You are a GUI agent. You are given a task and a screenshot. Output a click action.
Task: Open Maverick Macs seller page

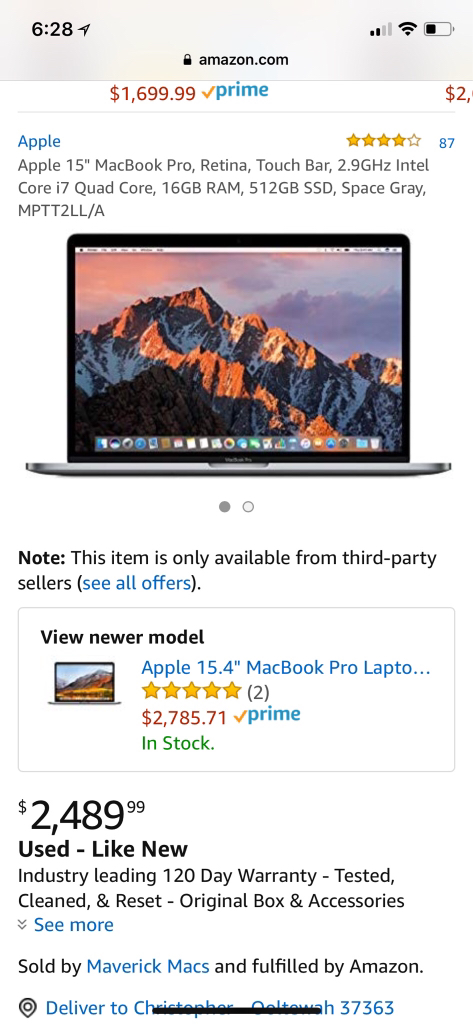tap(148, 966)
